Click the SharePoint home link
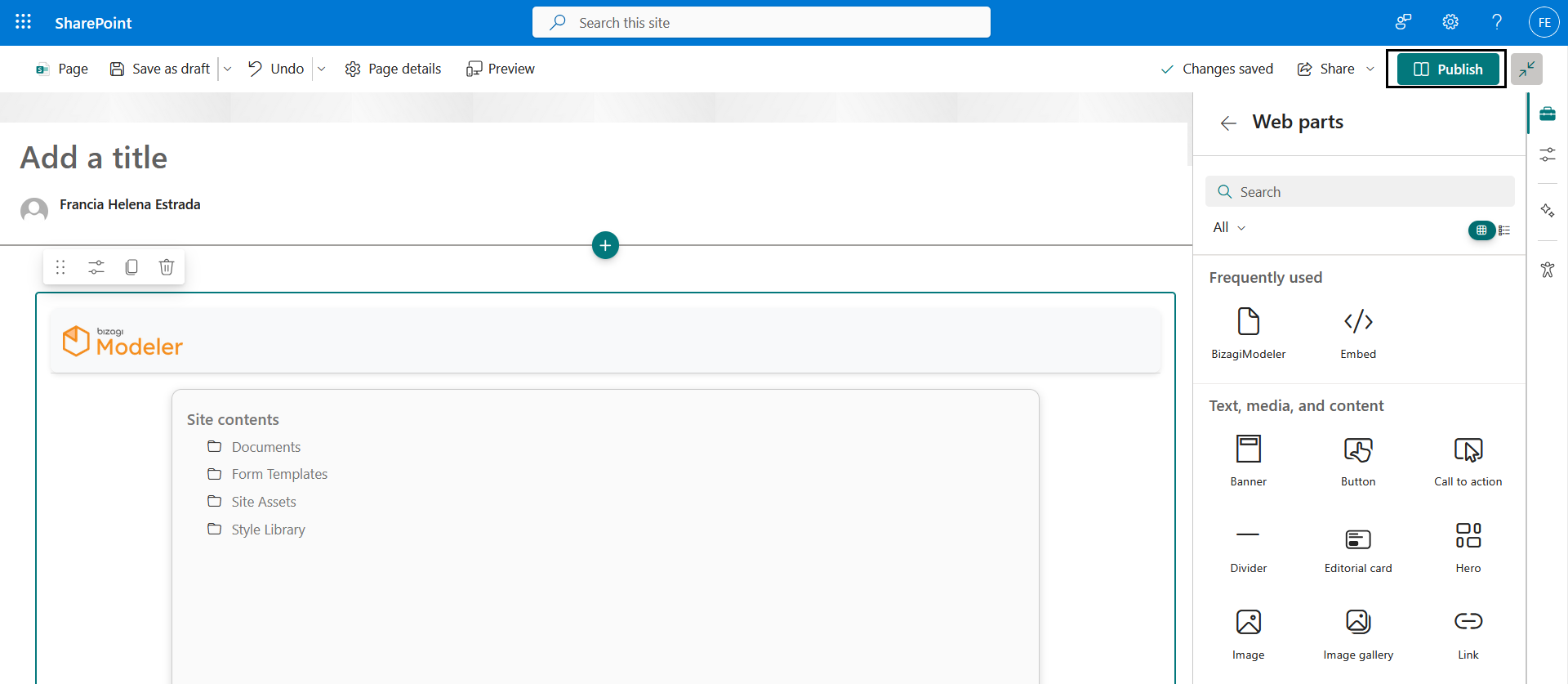This screenshot has height=684, width=1568. 93,23
